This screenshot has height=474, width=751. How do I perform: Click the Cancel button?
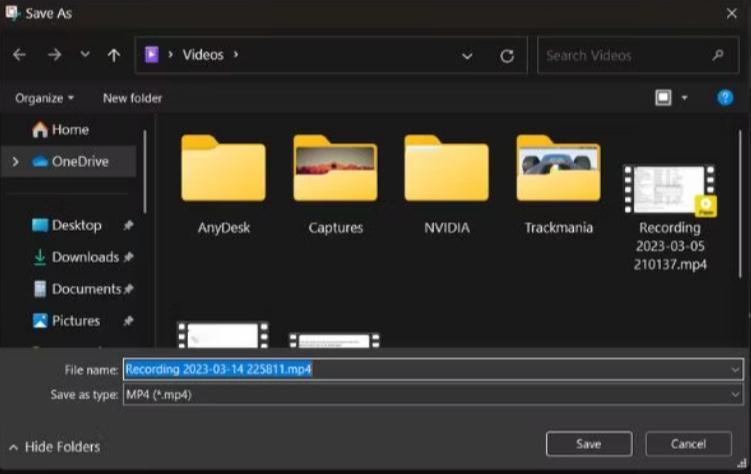click(x=688, y=444)
